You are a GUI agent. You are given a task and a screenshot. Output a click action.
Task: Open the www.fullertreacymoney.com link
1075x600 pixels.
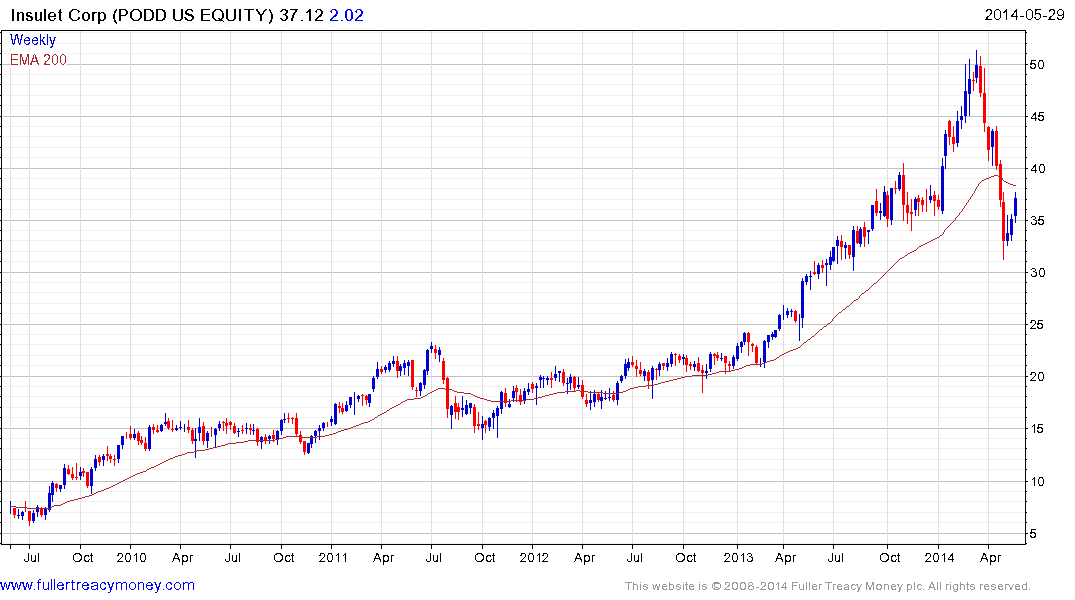(97, 585)
